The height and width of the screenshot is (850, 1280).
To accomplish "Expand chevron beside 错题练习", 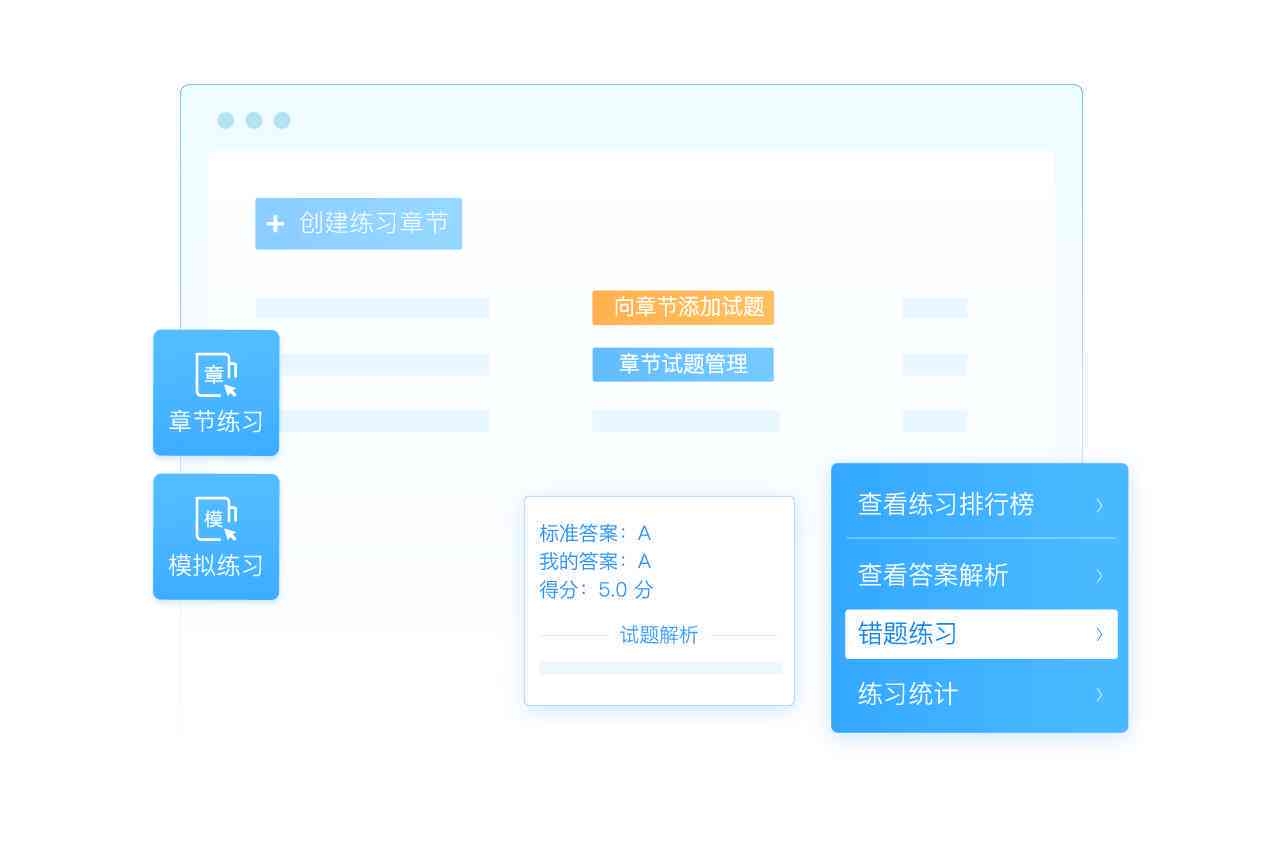I will (x=1099, y=635).
